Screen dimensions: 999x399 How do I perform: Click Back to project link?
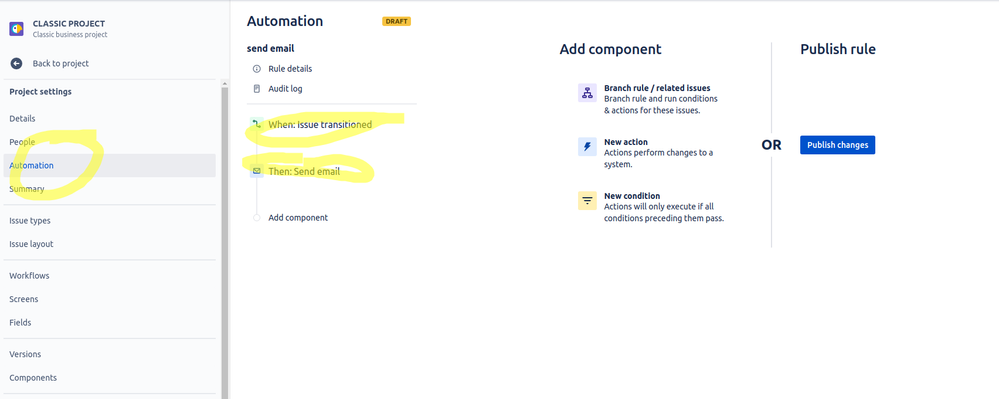(61, 64)
